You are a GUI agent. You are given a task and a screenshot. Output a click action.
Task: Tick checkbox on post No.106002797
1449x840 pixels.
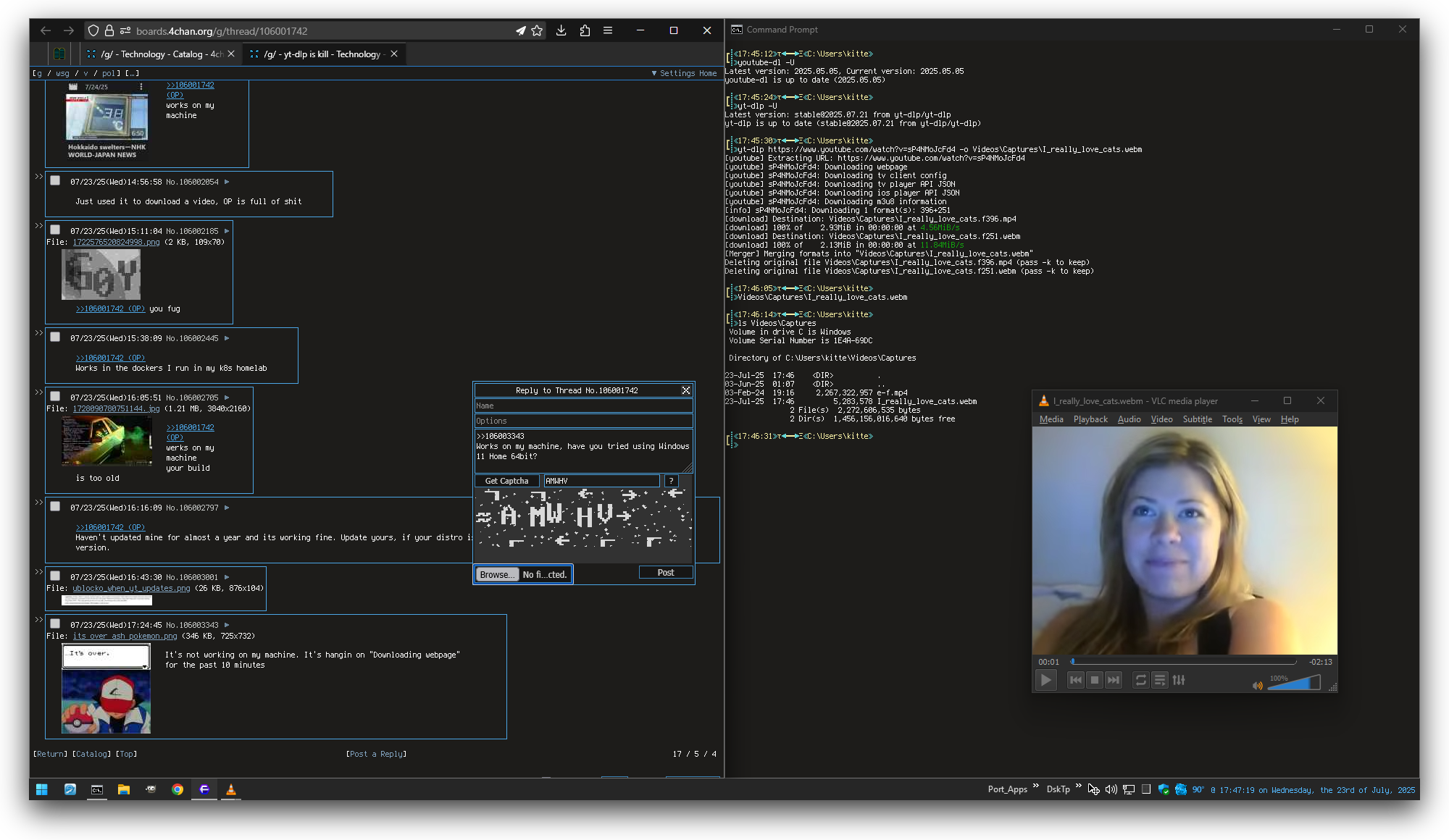pos(55,507)
